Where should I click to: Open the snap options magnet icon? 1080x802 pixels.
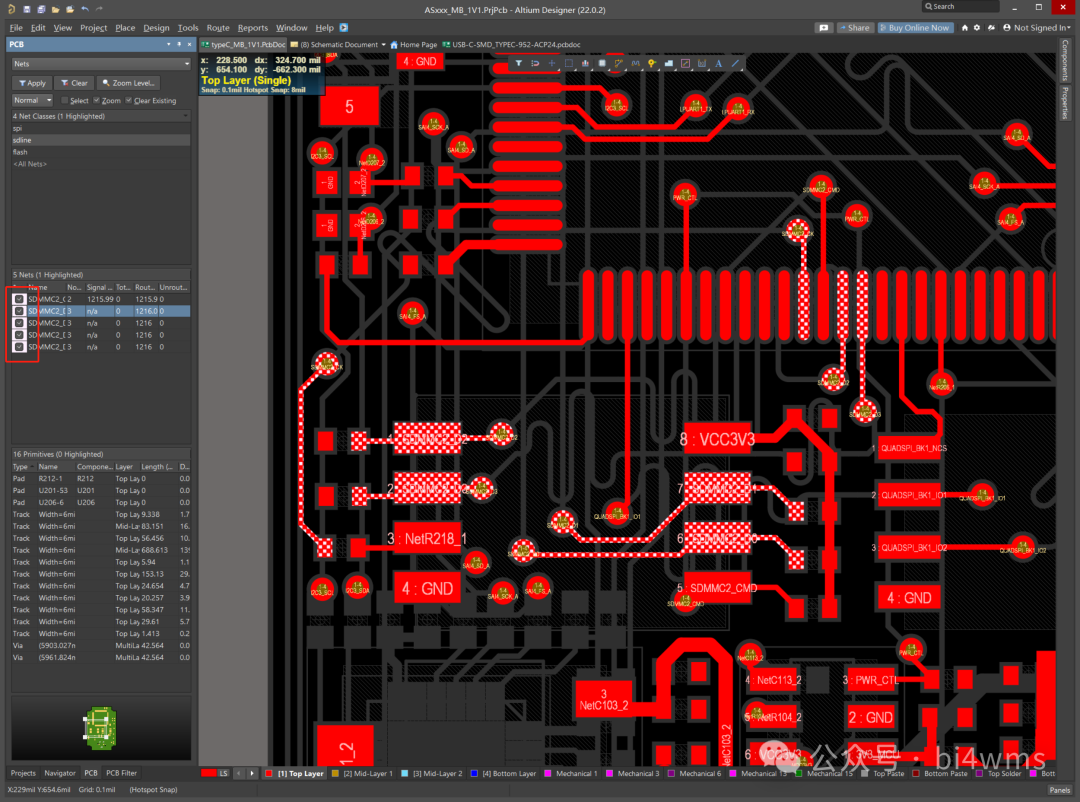point(535,64)
